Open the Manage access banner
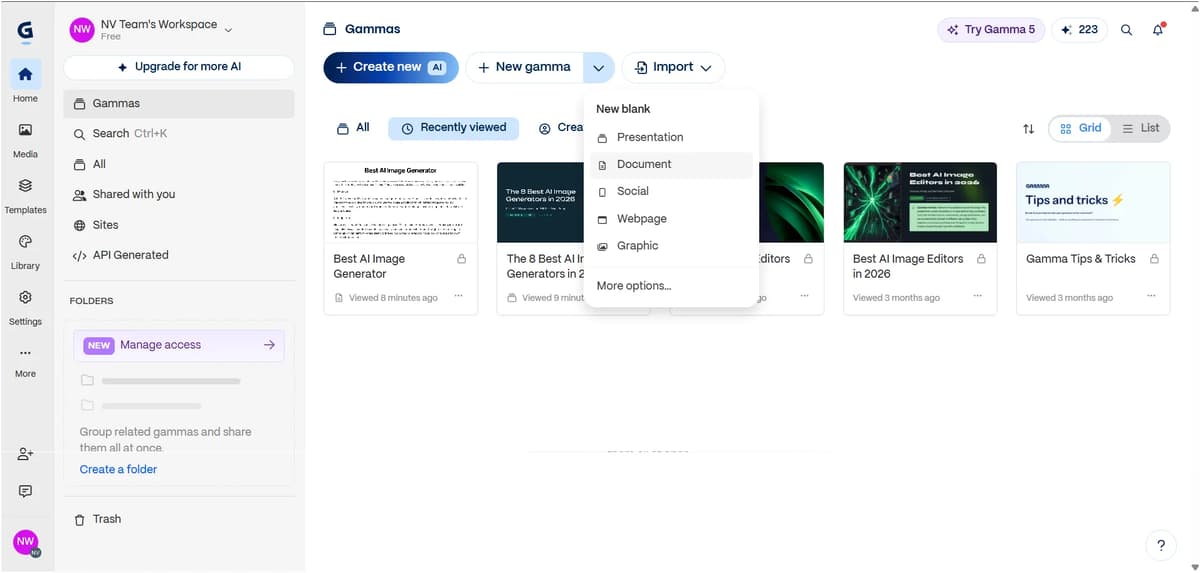Image resolution: width=1200 pixels, height=573 pixels. click(179, 345)
